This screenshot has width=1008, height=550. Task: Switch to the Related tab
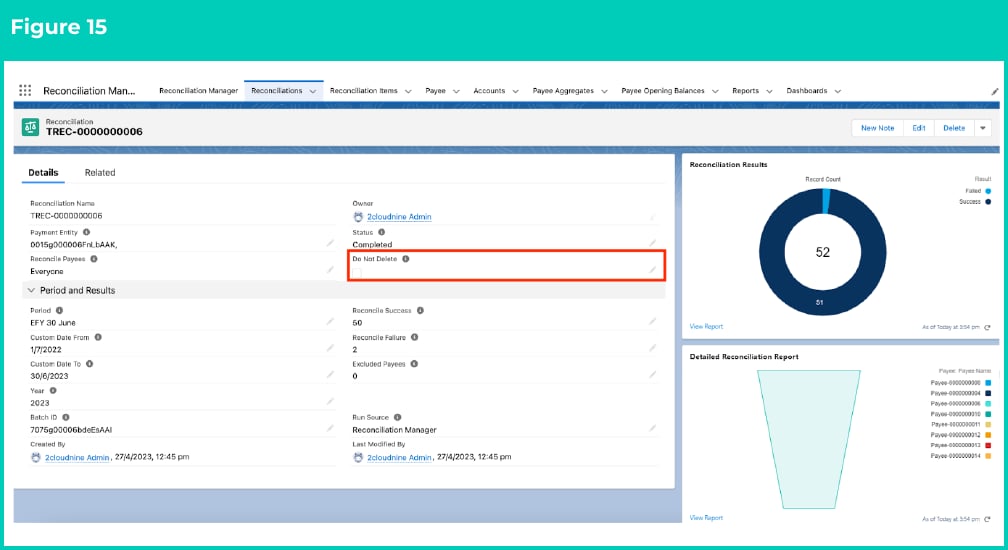pos(100,172)
